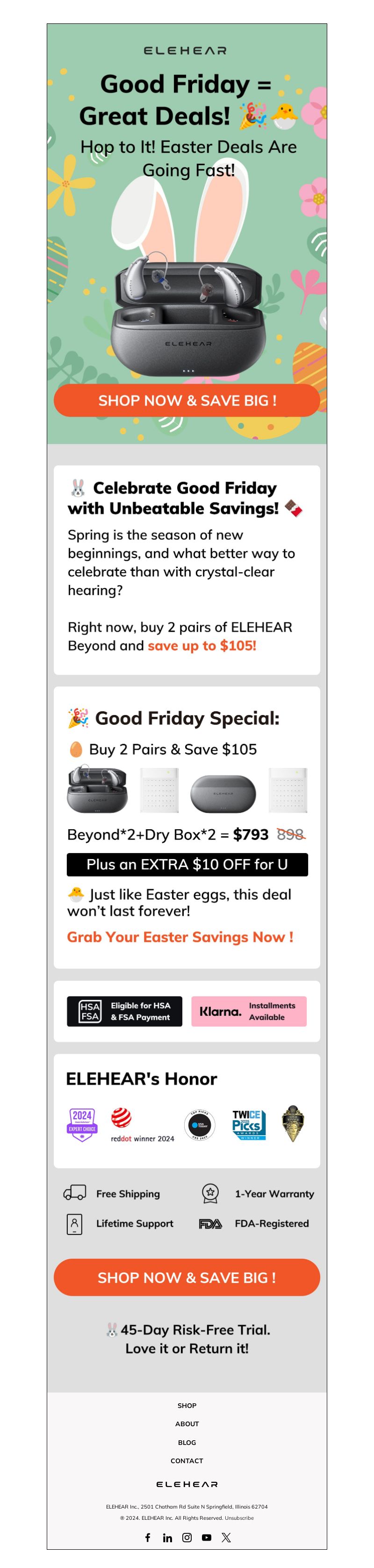The height and width of the screenshot is (1568, 374).
Task: Open the Grab Your Easter Savings Now link
Action: [x=180, y=937]
